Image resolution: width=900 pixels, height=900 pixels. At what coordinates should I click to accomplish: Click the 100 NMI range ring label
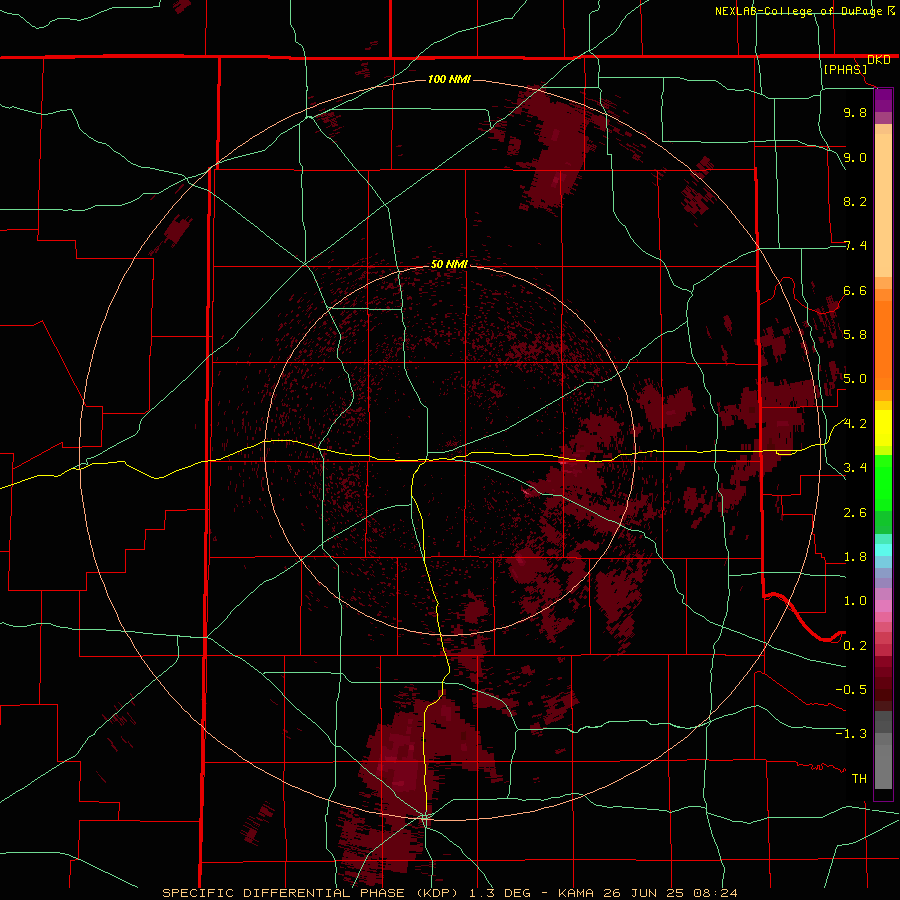tap(449, 79)
